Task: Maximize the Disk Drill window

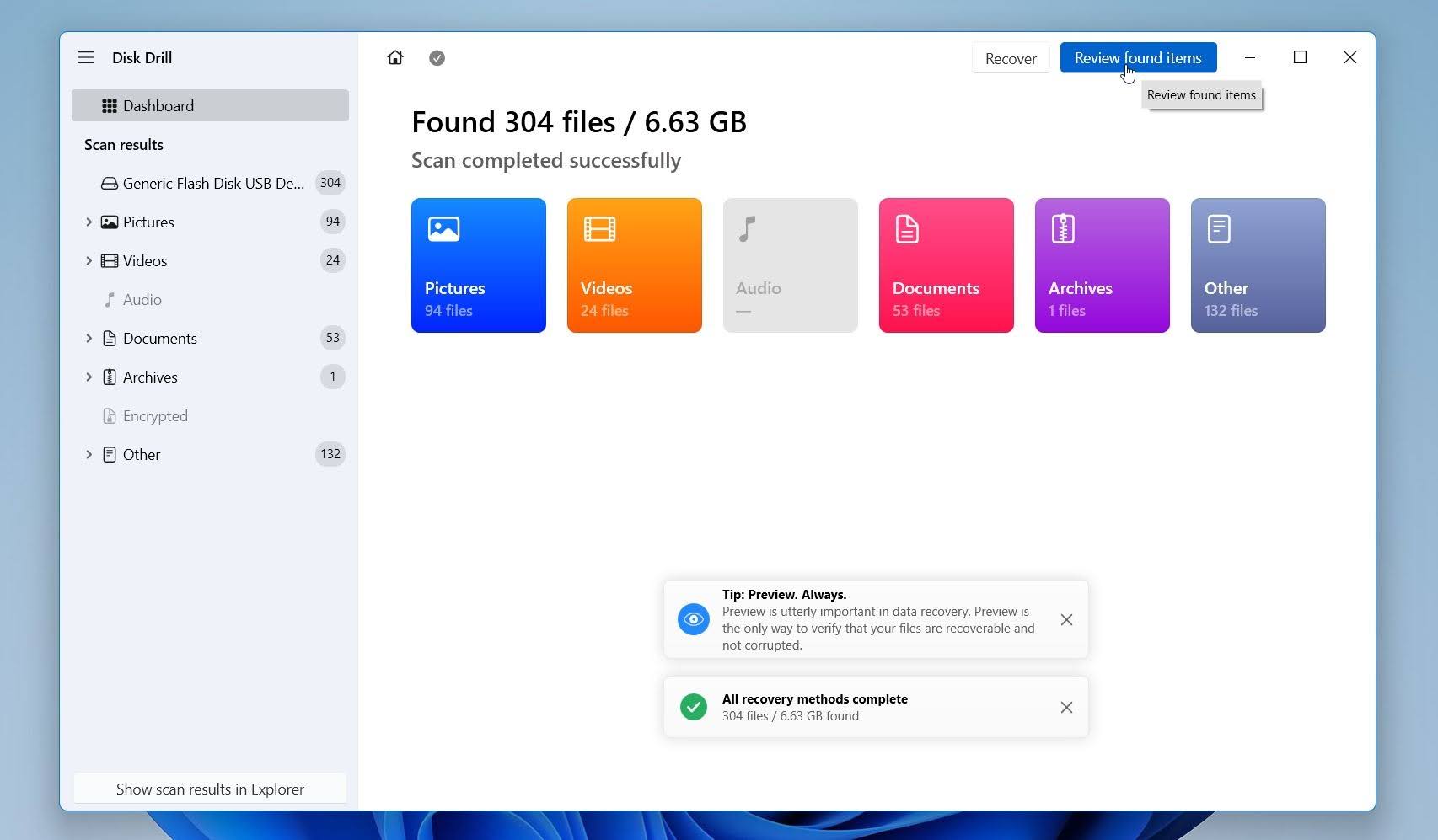Action: [x=1300, y=57]
